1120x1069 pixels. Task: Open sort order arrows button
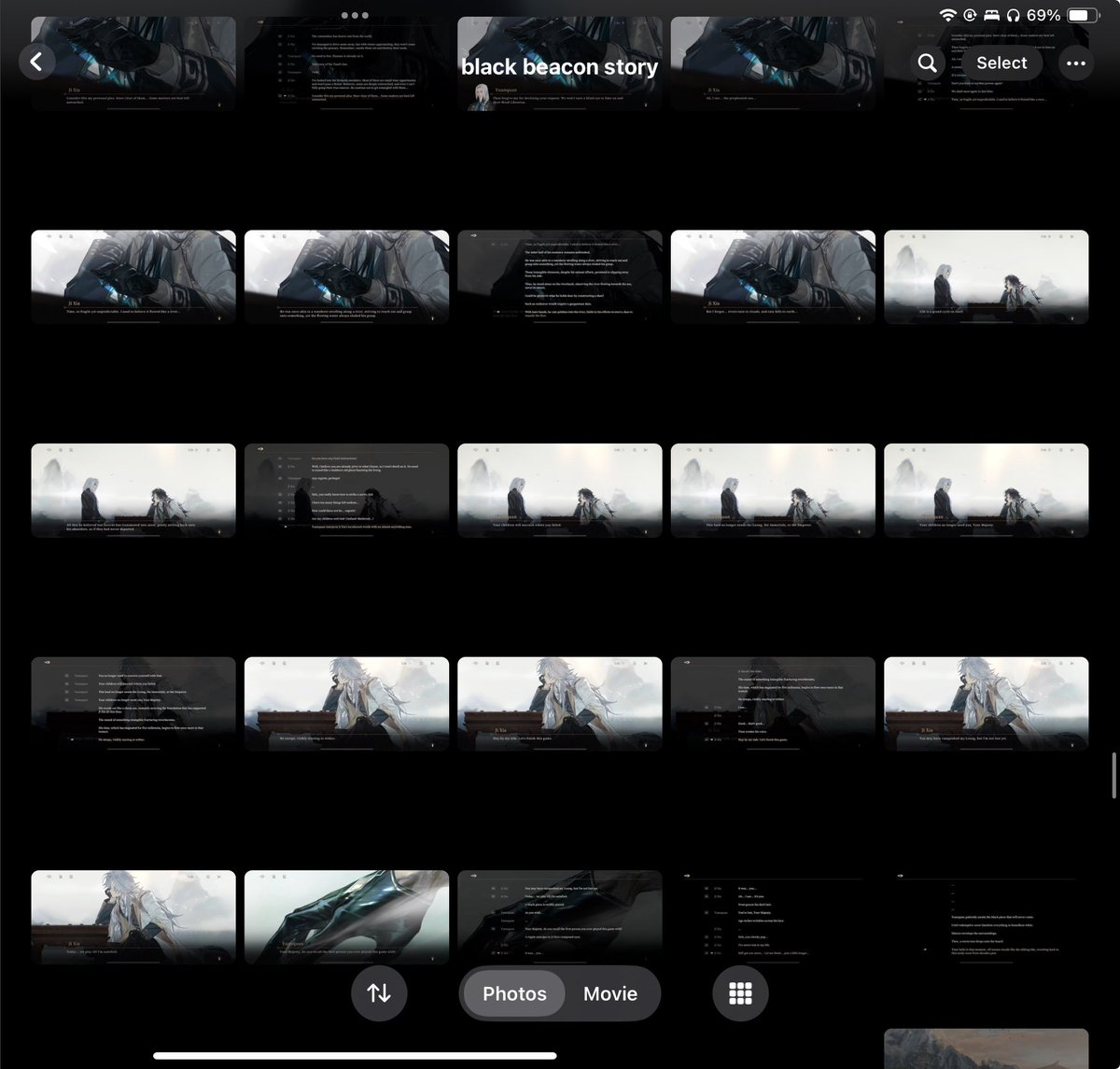tap(379, 993)
